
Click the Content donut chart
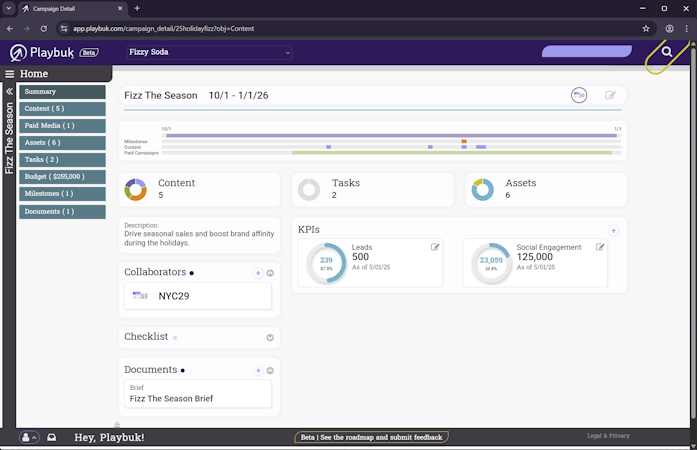136,190
